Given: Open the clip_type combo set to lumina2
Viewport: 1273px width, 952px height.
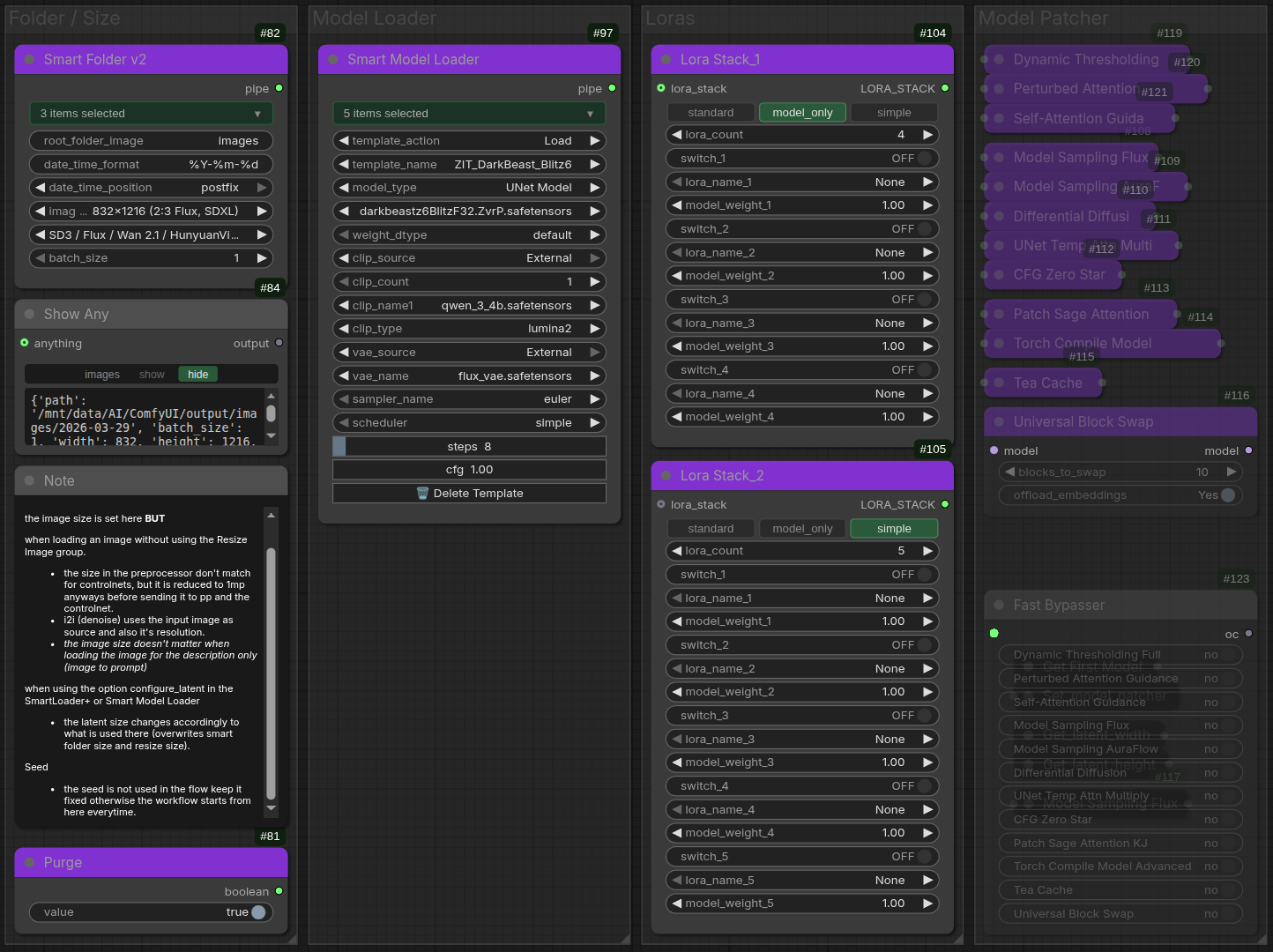Looking at the screenshot, I should (469, 329).
